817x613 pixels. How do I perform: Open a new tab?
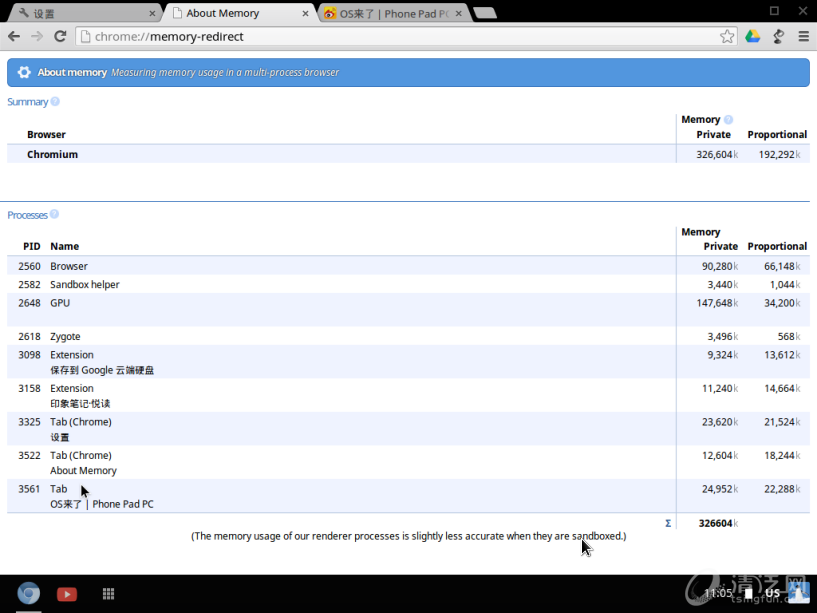[484, 13]
